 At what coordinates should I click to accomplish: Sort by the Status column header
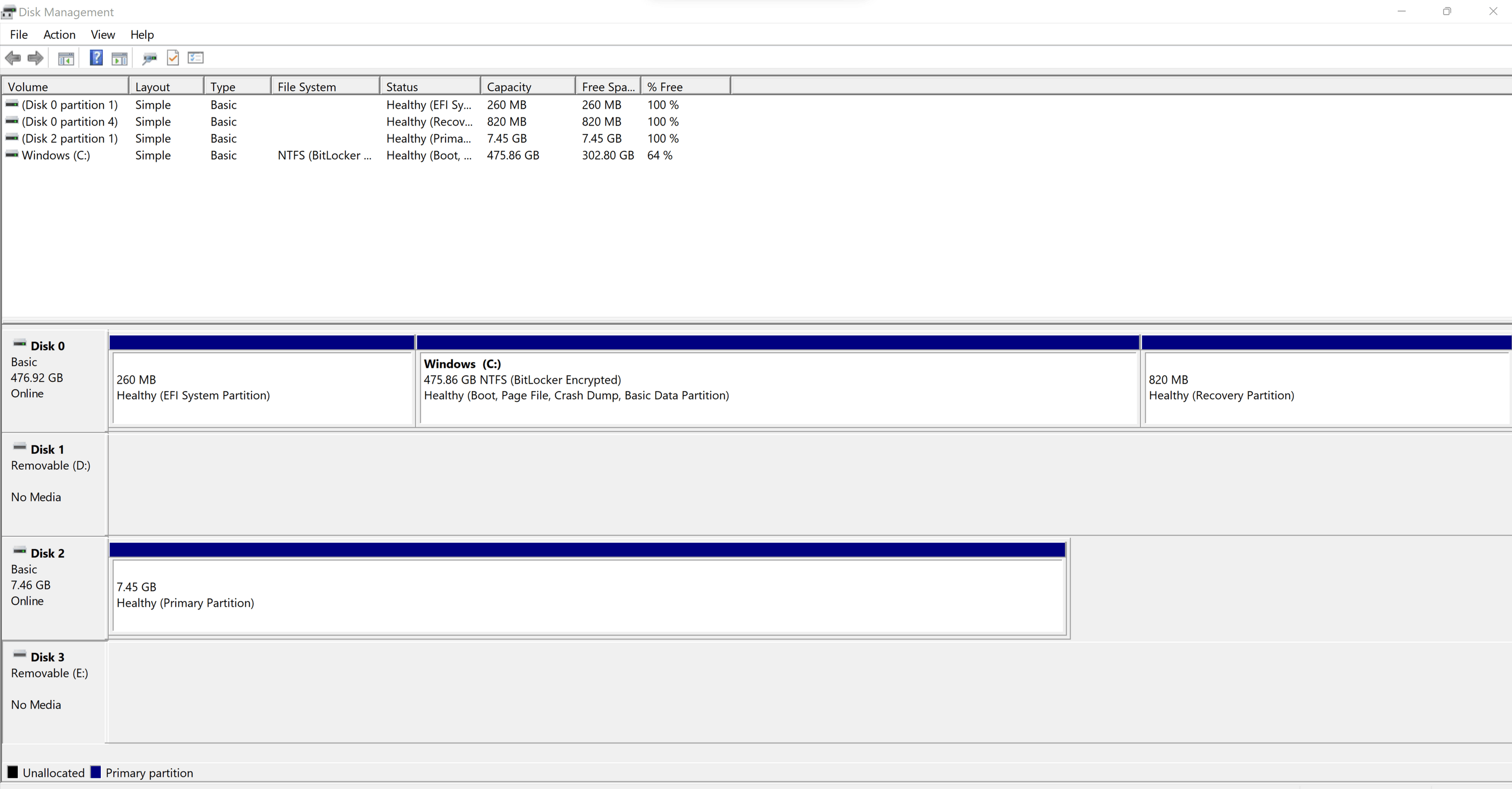tap(430, 86)
